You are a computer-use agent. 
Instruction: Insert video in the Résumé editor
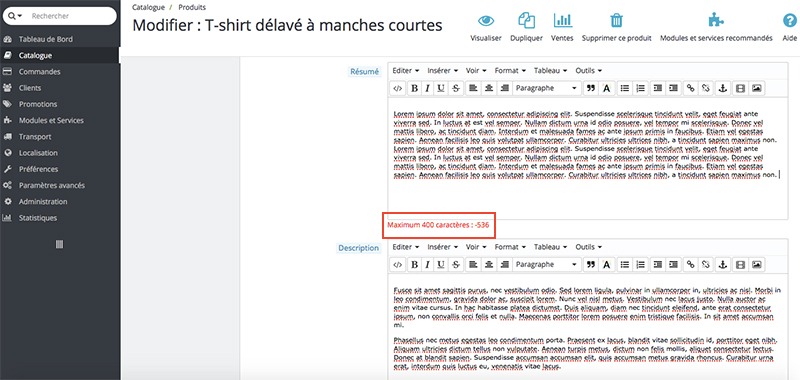[x=740, y=88]
